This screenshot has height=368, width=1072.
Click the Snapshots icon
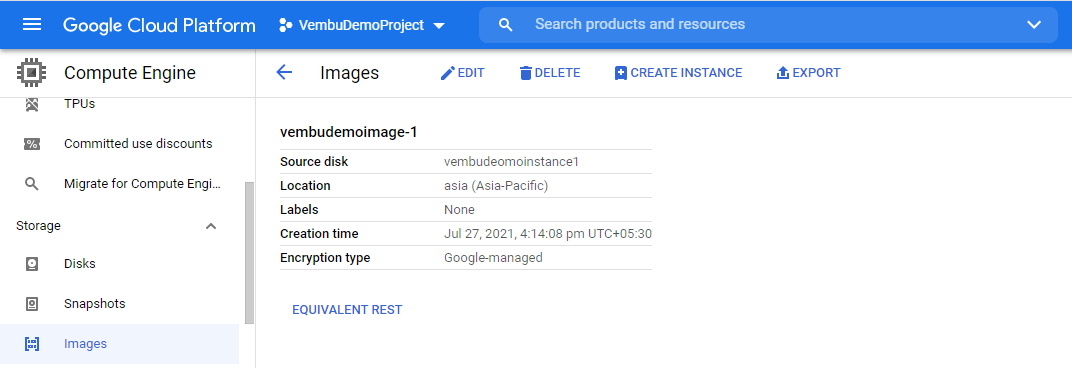point(31,304)
